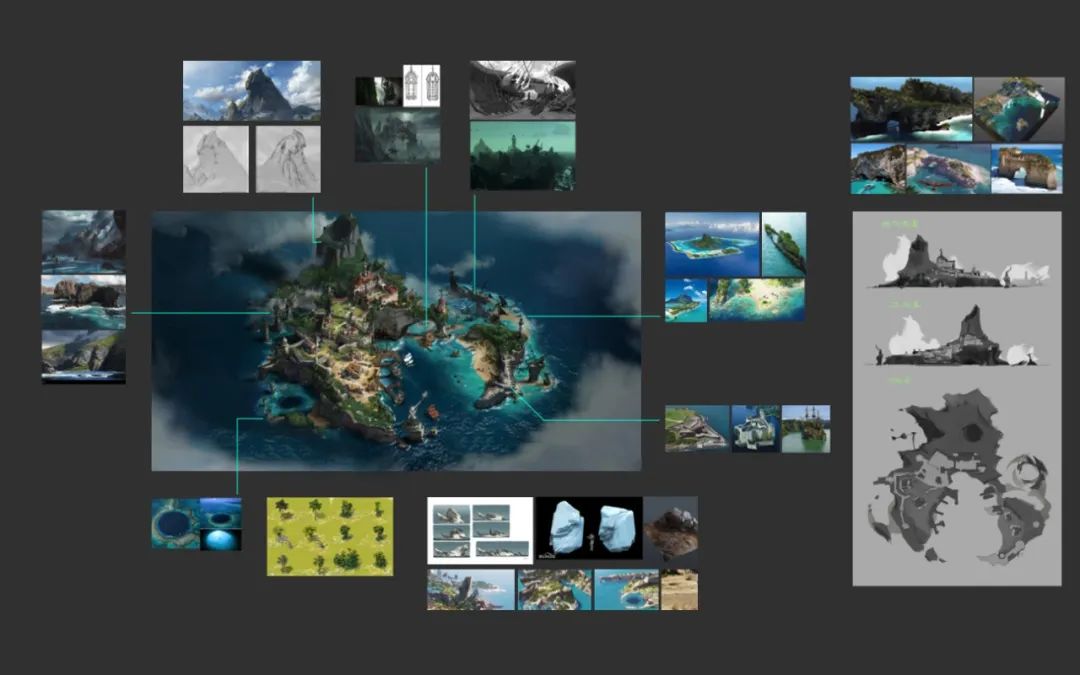Select the small dark cave thumbnail beside the lanterns
1080x675 pixels.
[378, 91]
